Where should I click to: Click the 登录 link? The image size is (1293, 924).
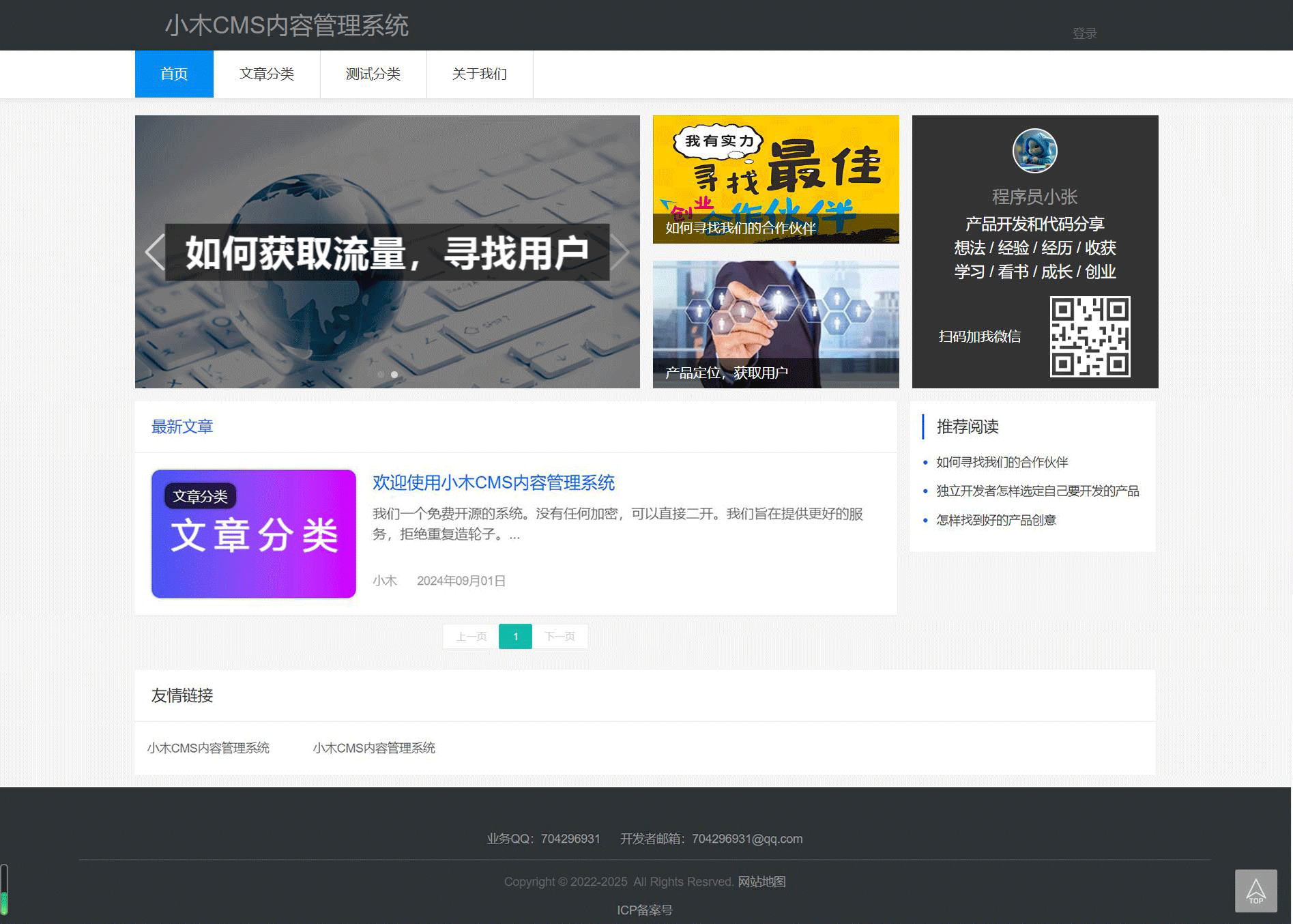click(x=1084, y=32)
